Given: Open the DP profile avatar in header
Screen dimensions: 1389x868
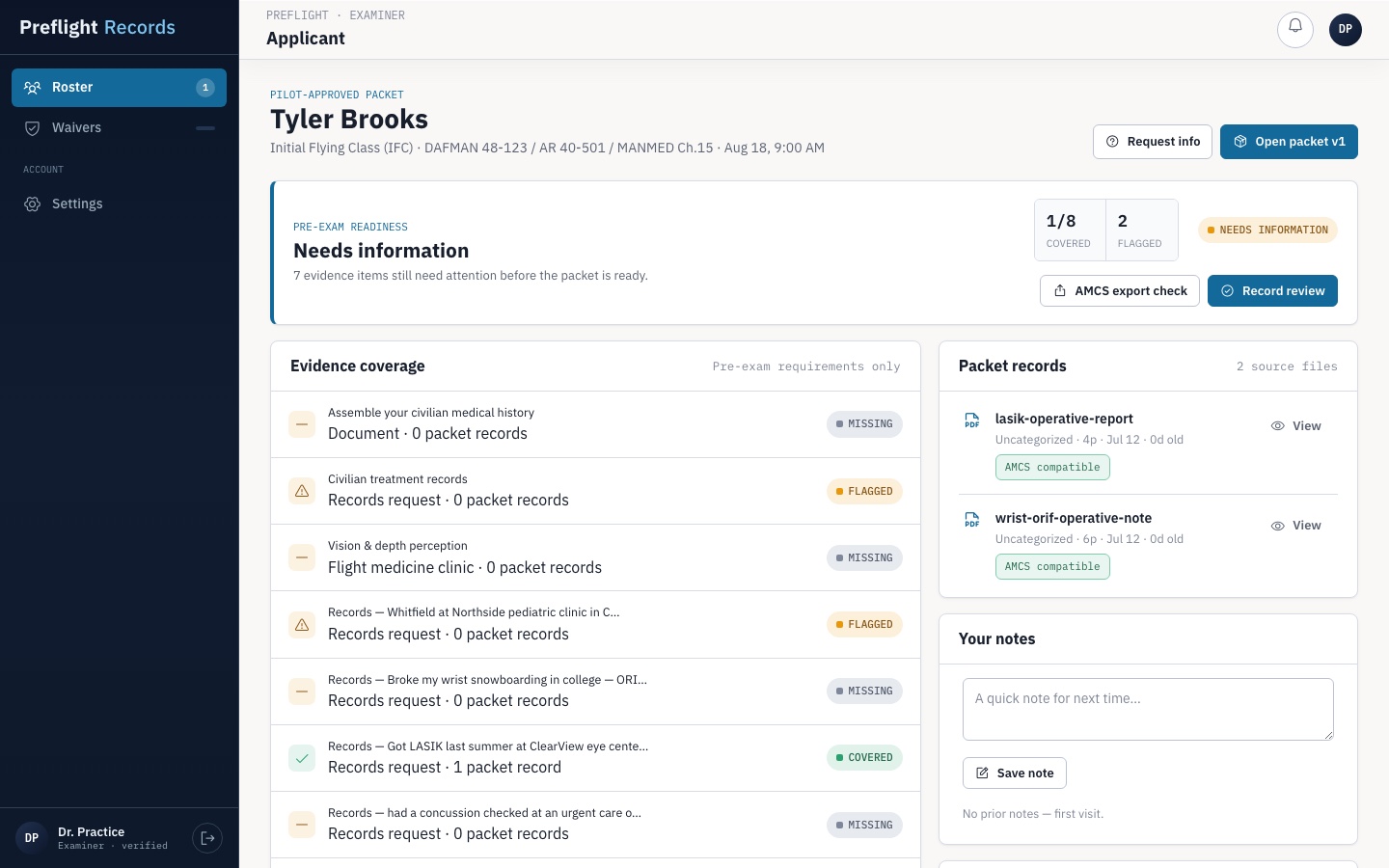Looking at the screenshot, I should [1346, 29].
